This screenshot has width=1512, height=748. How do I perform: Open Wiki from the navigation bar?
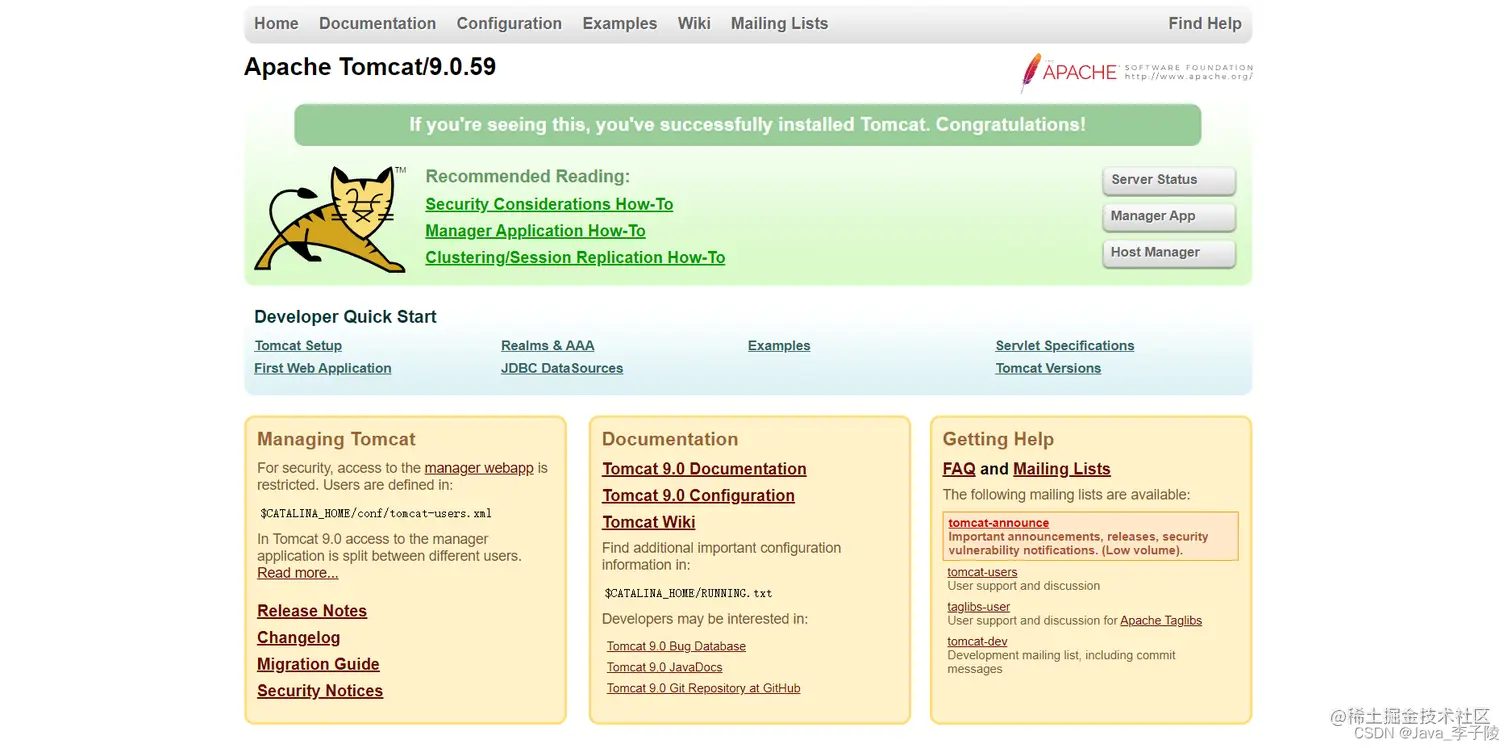pyautogui.click(x=694, y=23)
